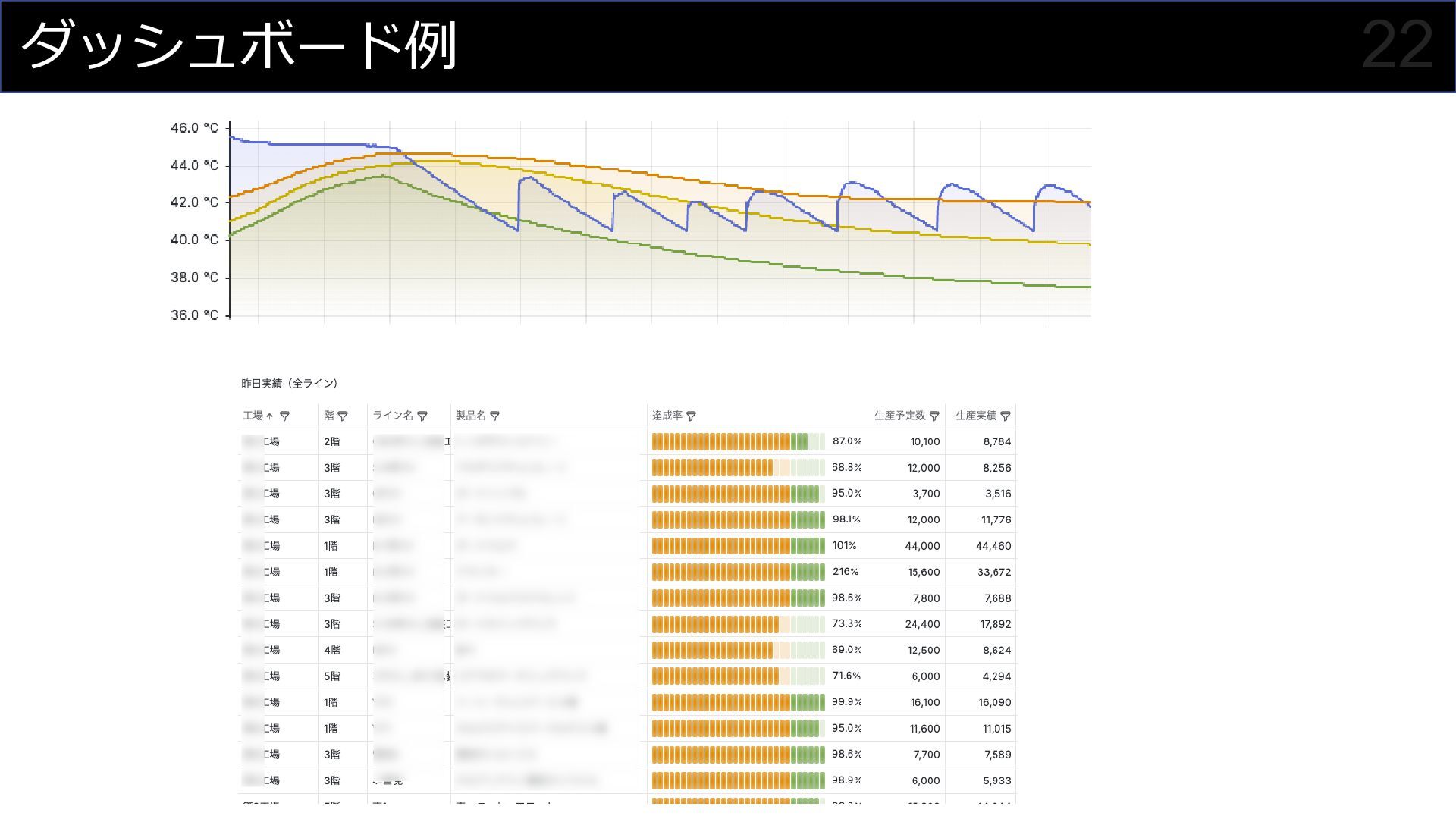The width and height of the screenshot is (1456, 819).
Task: Select the 生産予定数 cell showing 24,400
Action: click(x=922, y=624)
